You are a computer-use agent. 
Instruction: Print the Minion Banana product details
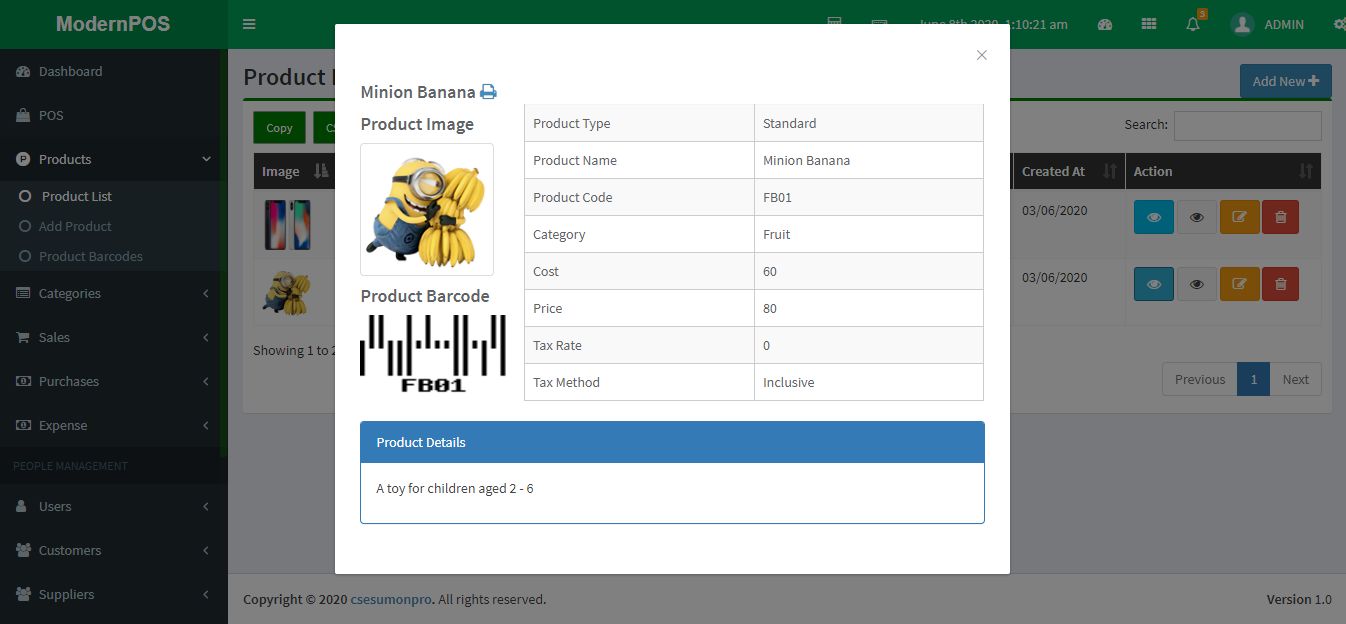[488, 92]
